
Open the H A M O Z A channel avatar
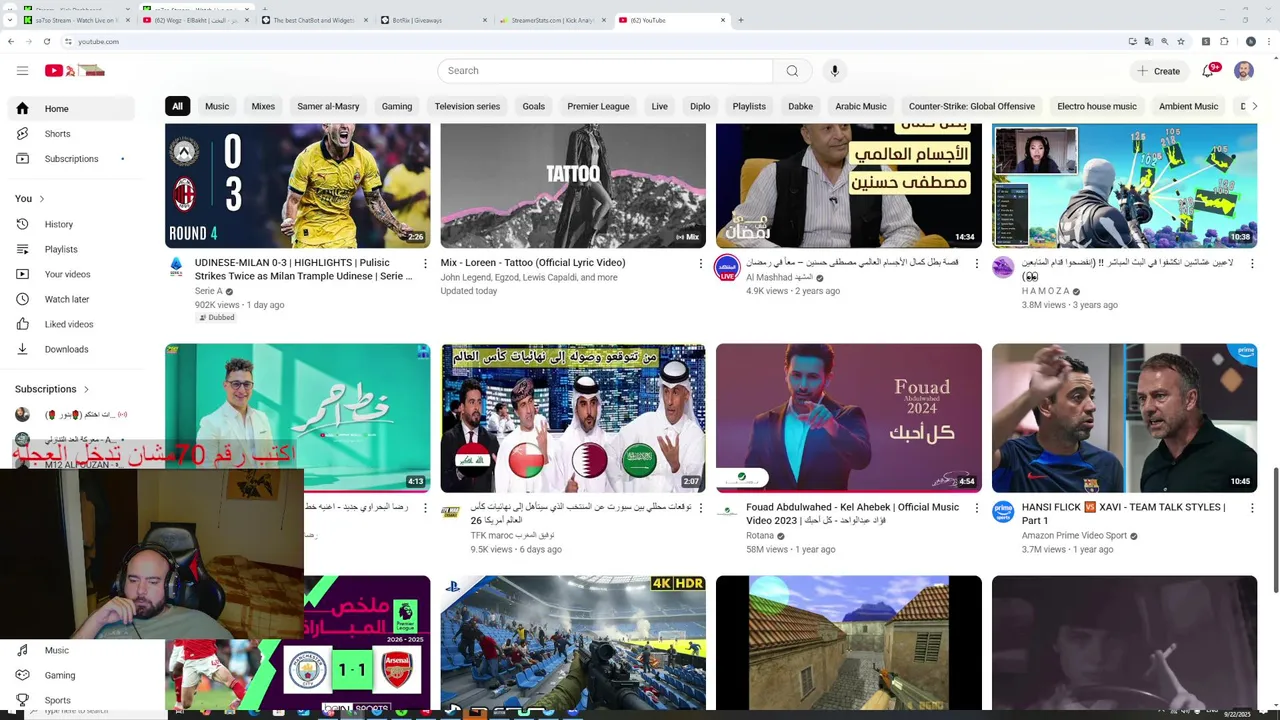pyautogui.click(x=1003, y=267)
